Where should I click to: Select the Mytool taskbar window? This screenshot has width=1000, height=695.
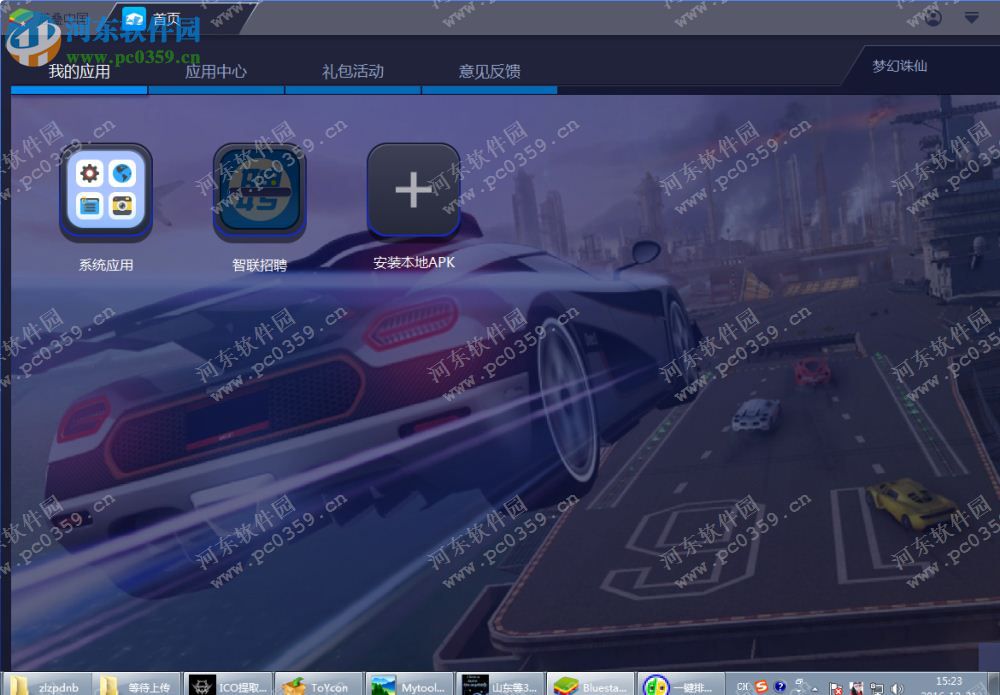point(412,685)
